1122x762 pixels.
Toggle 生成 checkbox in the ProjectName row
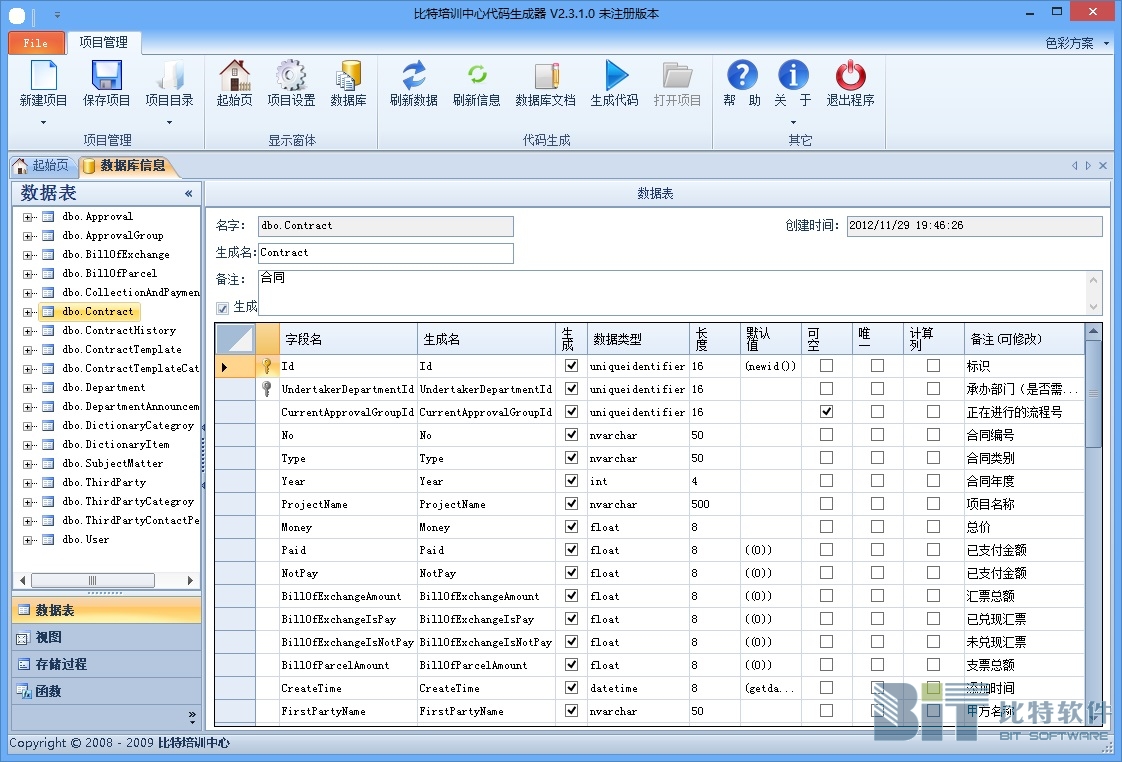tap(571, 504)
